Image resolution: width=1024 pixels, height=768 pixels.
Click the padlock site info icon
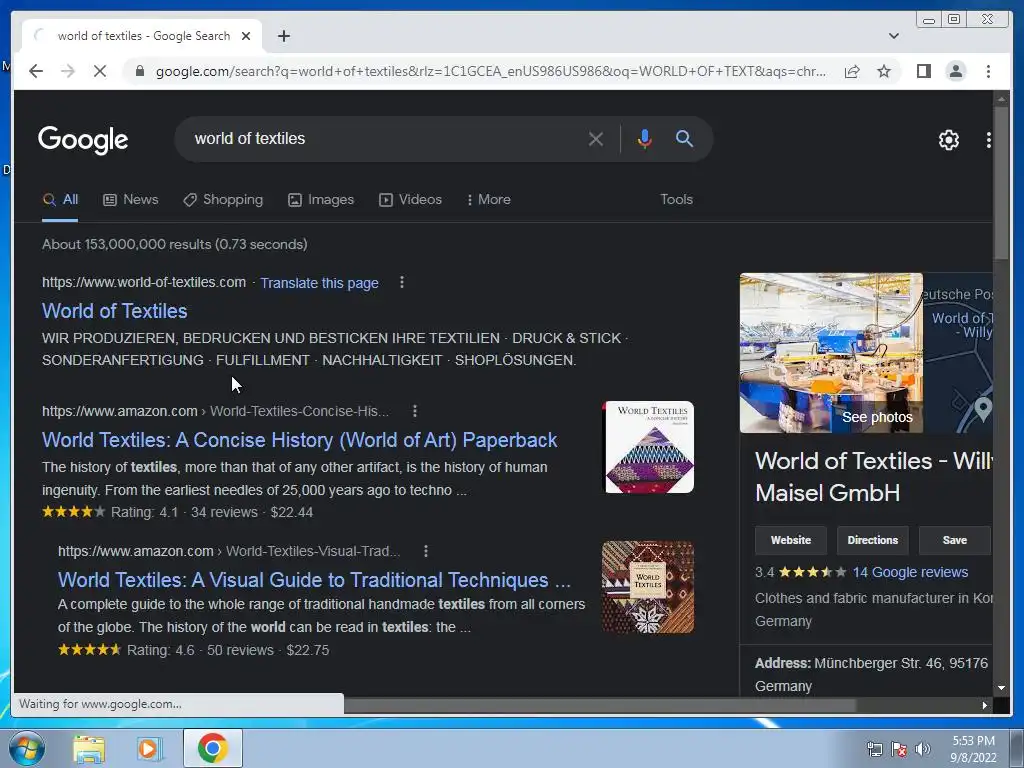point(140,71)
